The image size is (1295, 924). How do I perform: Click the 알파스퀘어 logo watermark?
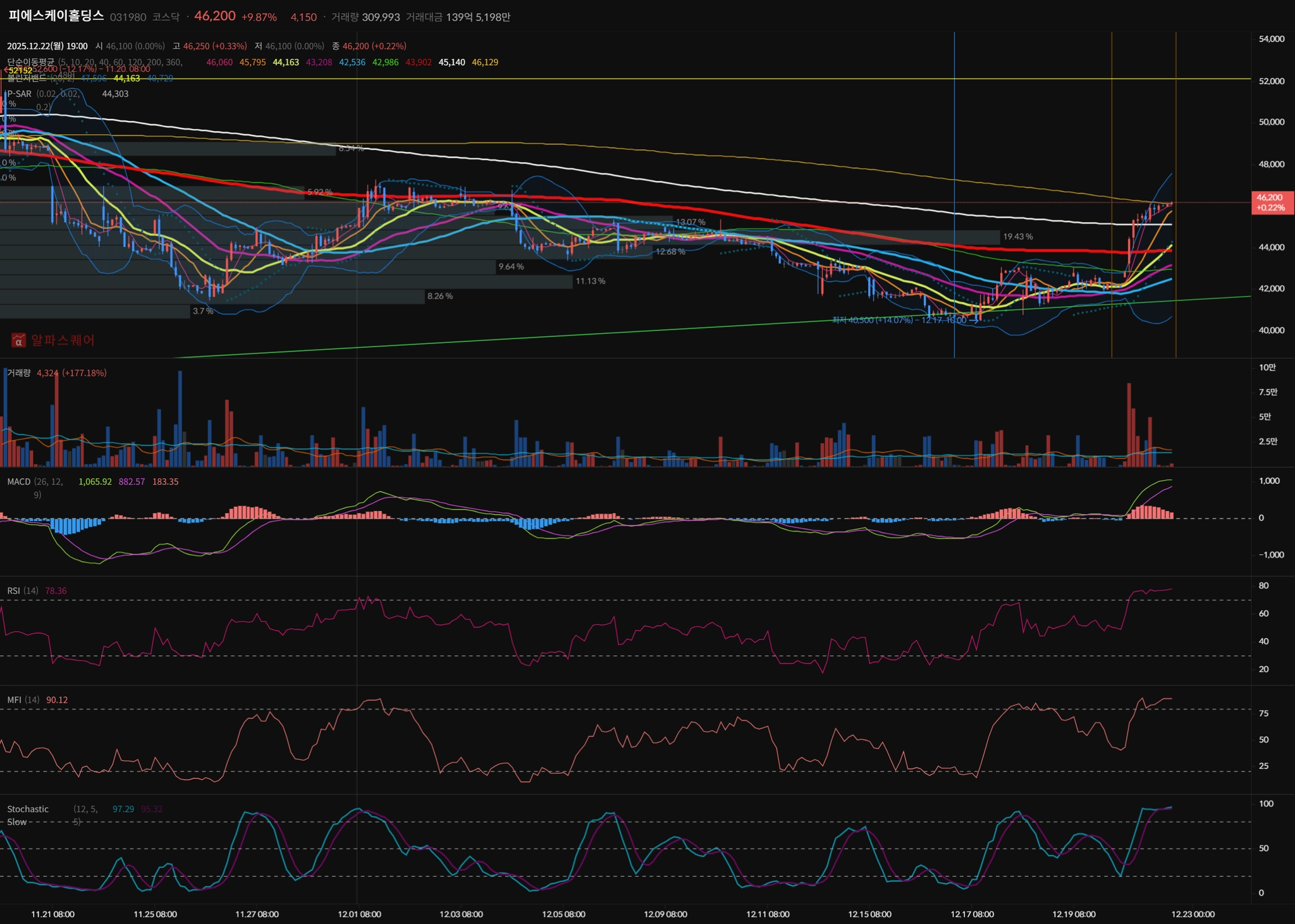click(53, 340)
